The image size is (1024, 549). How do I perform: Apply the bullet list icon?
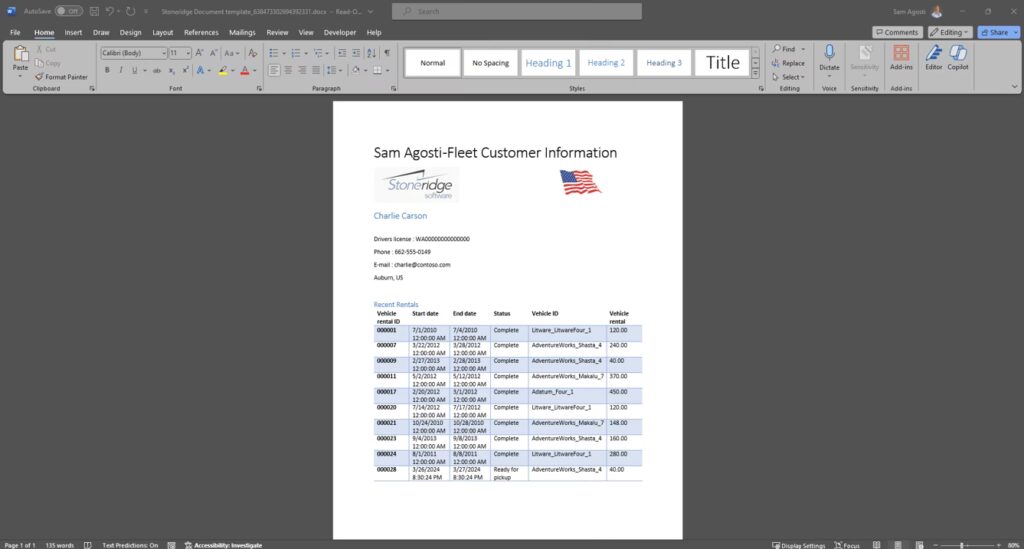coord(275,52)
